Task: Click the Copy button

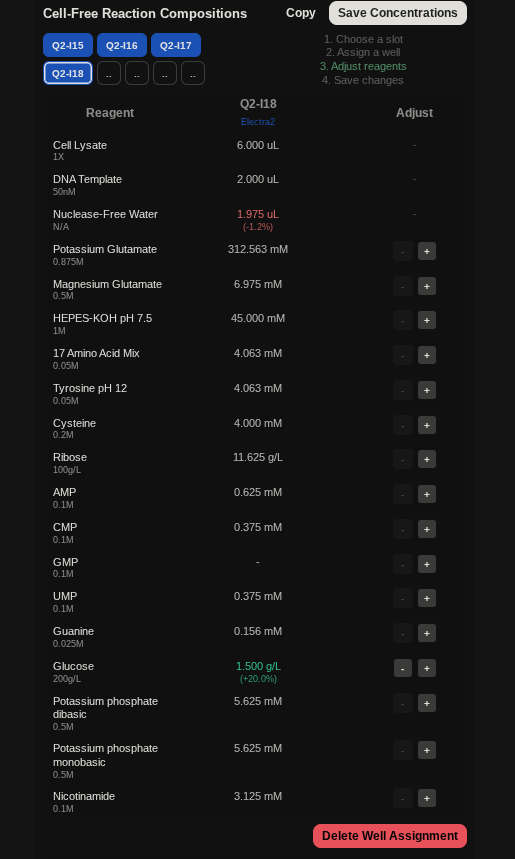Action: point(301,13)
